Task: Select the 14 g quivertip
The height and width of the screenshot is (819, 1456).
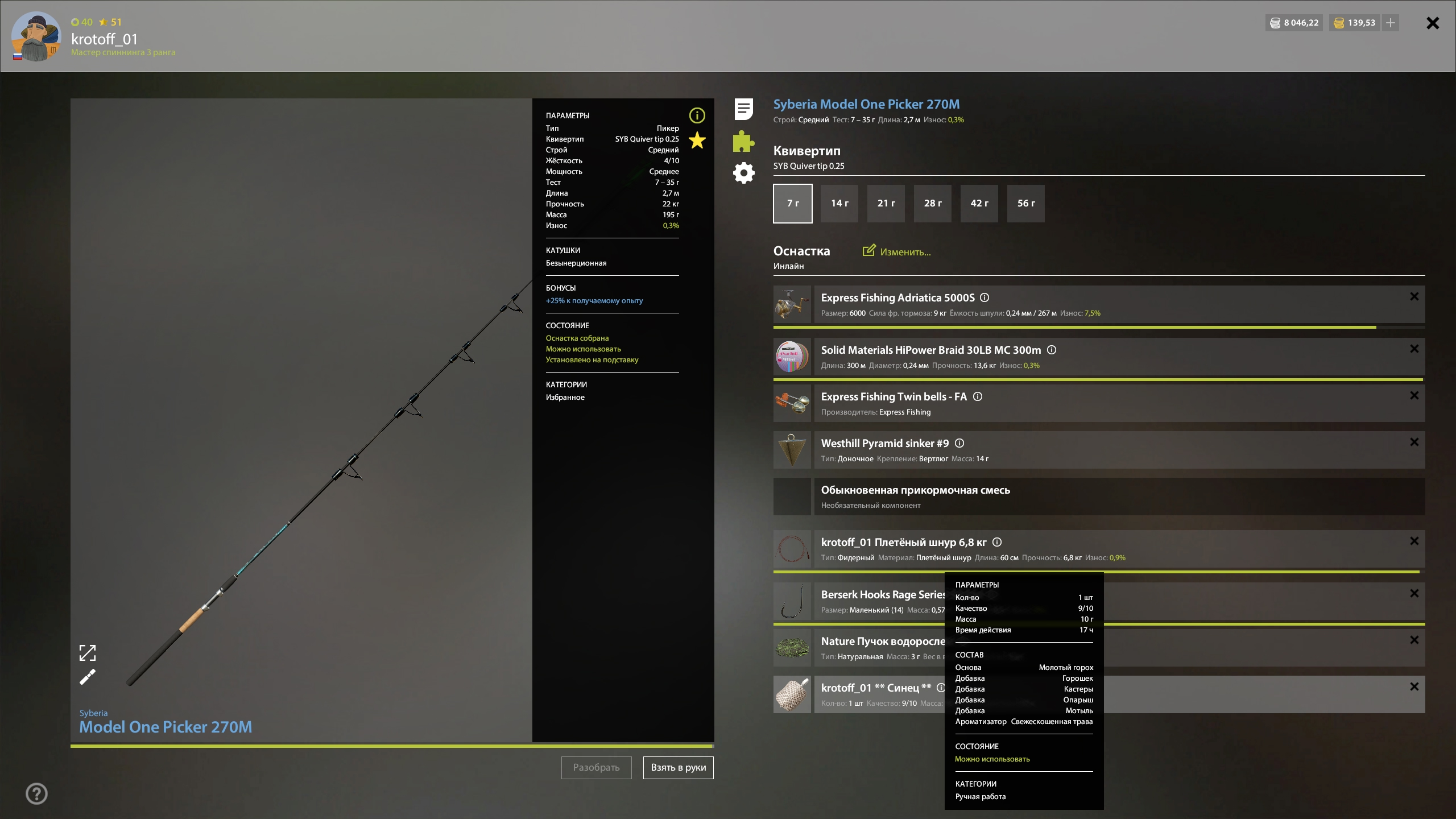Action: click(839, 203)
